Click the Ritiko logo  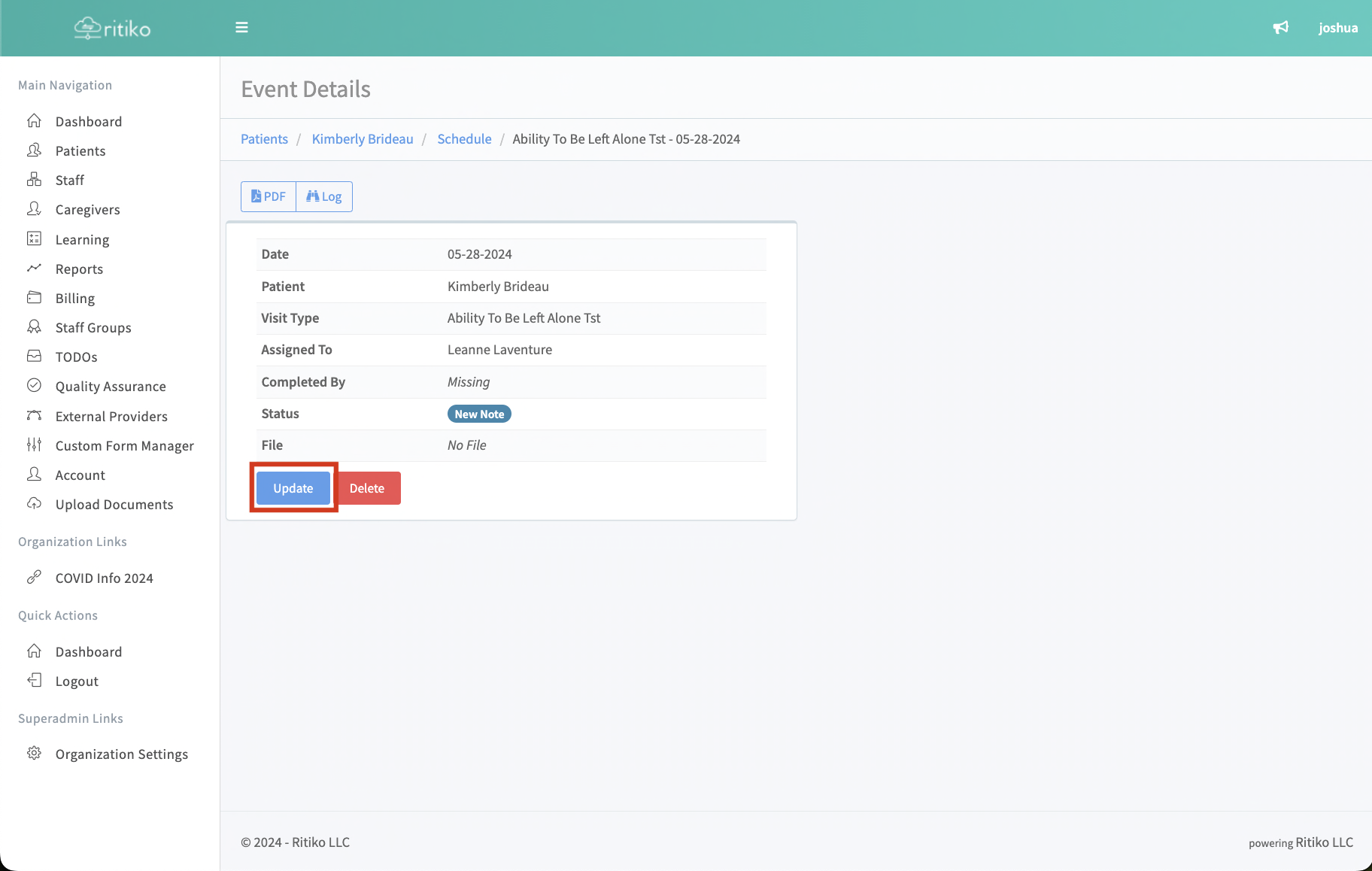[x=112, y=29]
